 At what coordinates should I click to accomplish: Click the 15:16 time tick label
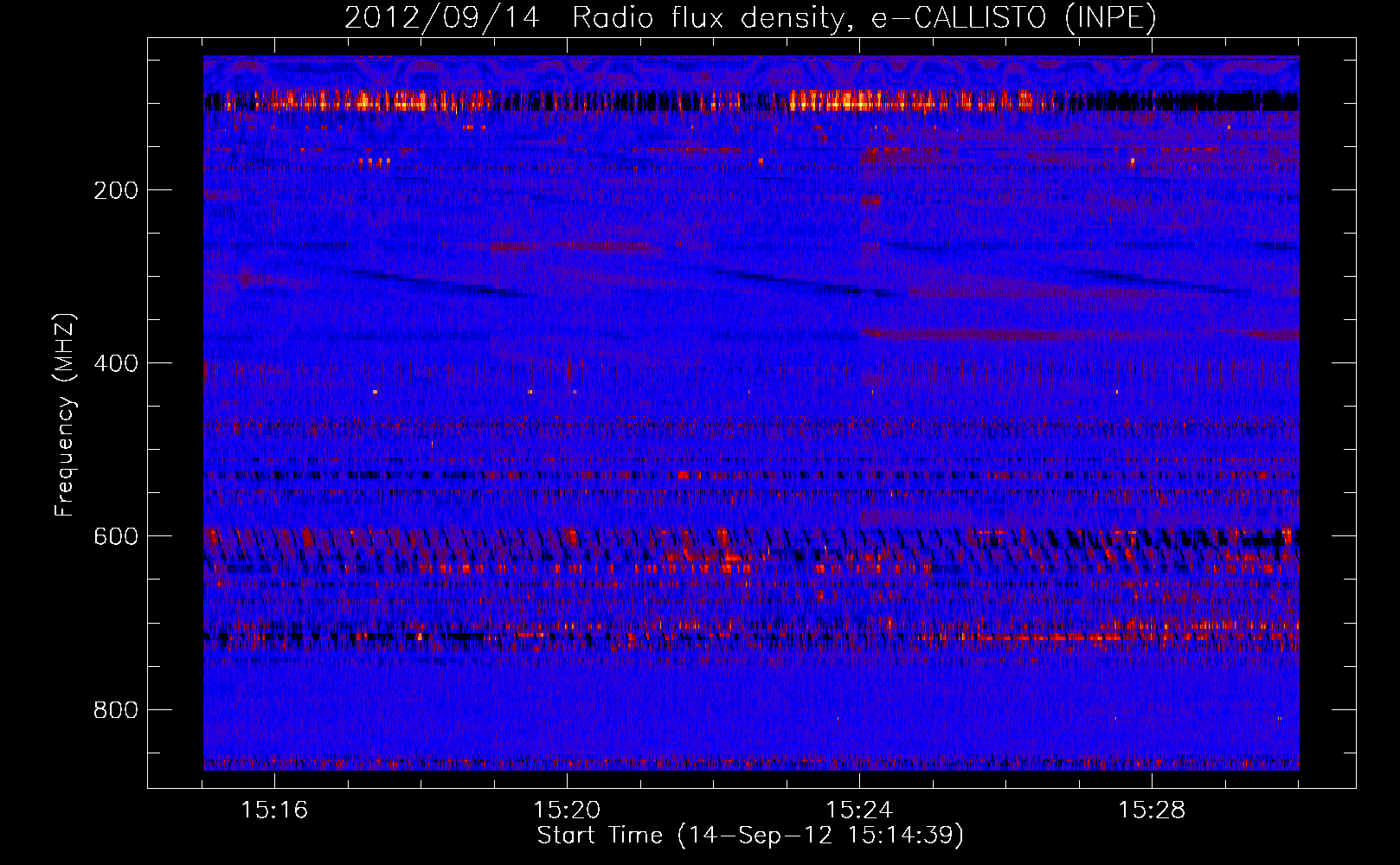[274, 810]
